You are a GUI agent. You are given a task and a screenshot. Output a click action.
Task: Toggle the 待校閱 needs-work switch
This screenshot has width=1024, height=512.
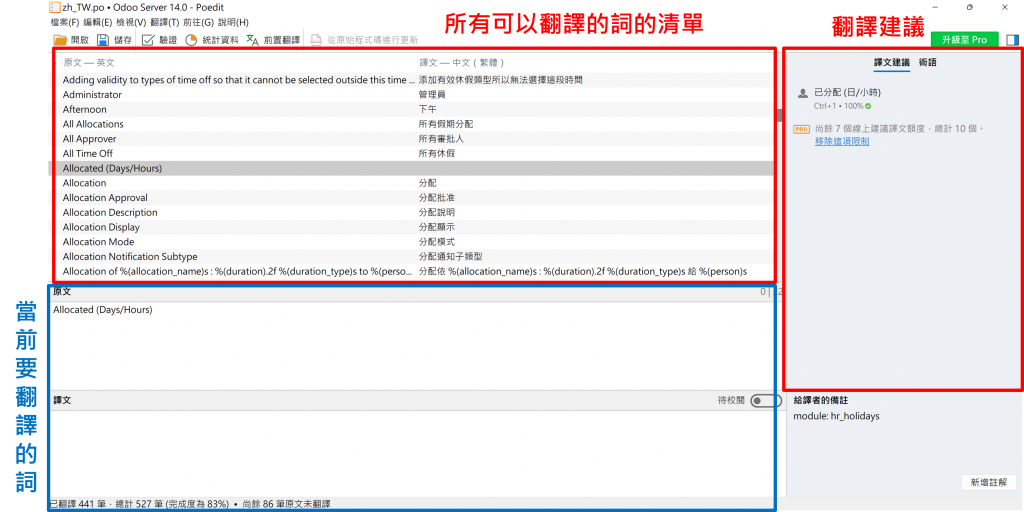[x=765, y=400]
